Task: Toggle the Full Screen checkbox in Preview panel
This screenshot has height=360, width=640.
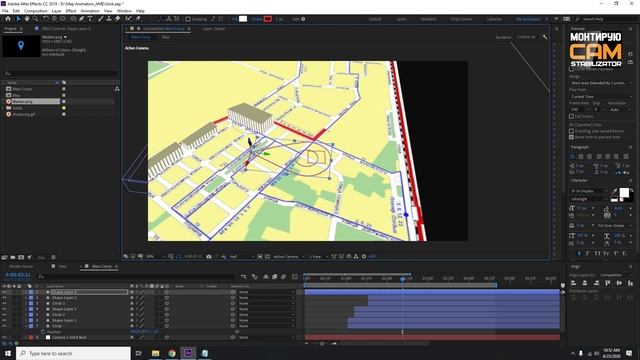Action: click(571, 116)
